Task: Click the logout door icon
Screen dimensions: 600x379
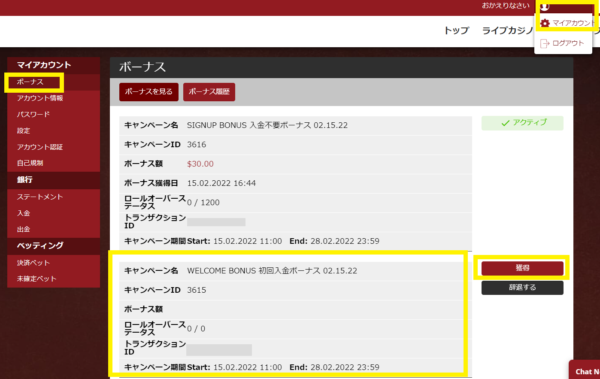Action: point(544,44)
